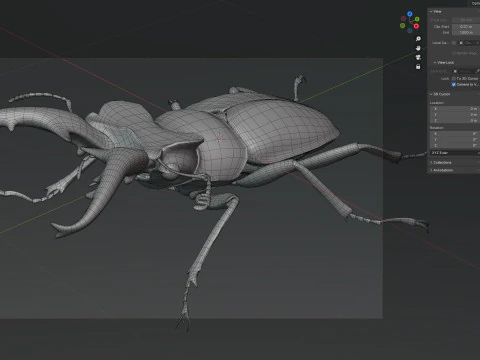Click the 3D Cursor Rotation Z field
This screenshot has width=480, height=360.
pos(455,146)
